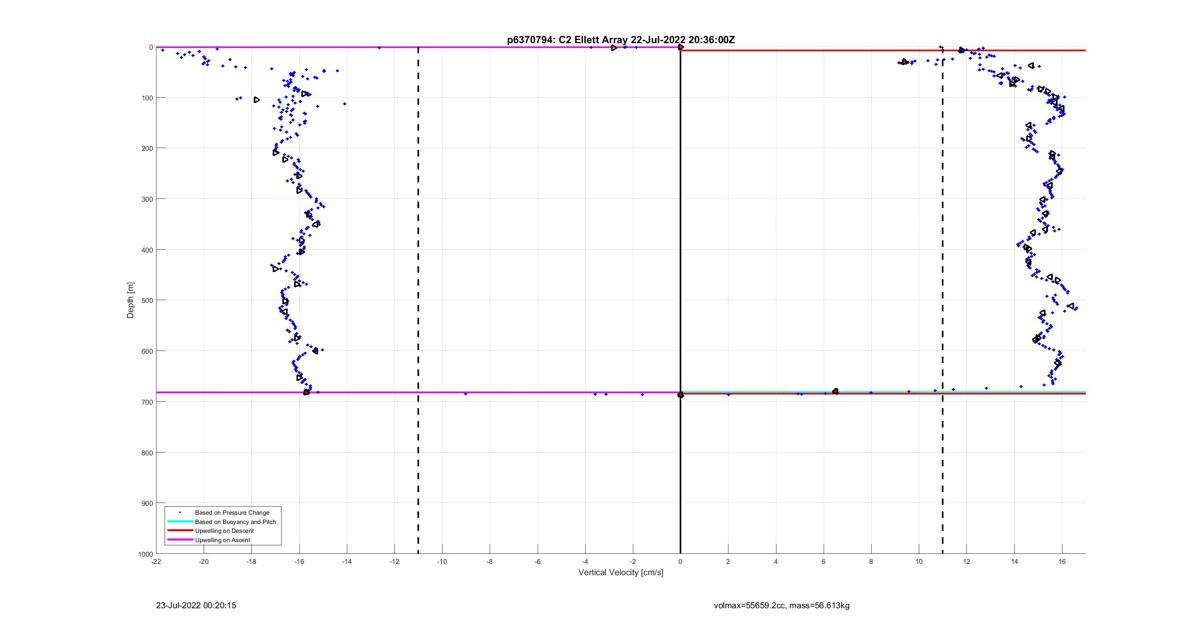Pick the cyan line sample in the legend
This screenshot has height=622, width=1200.
click(179, 521)
